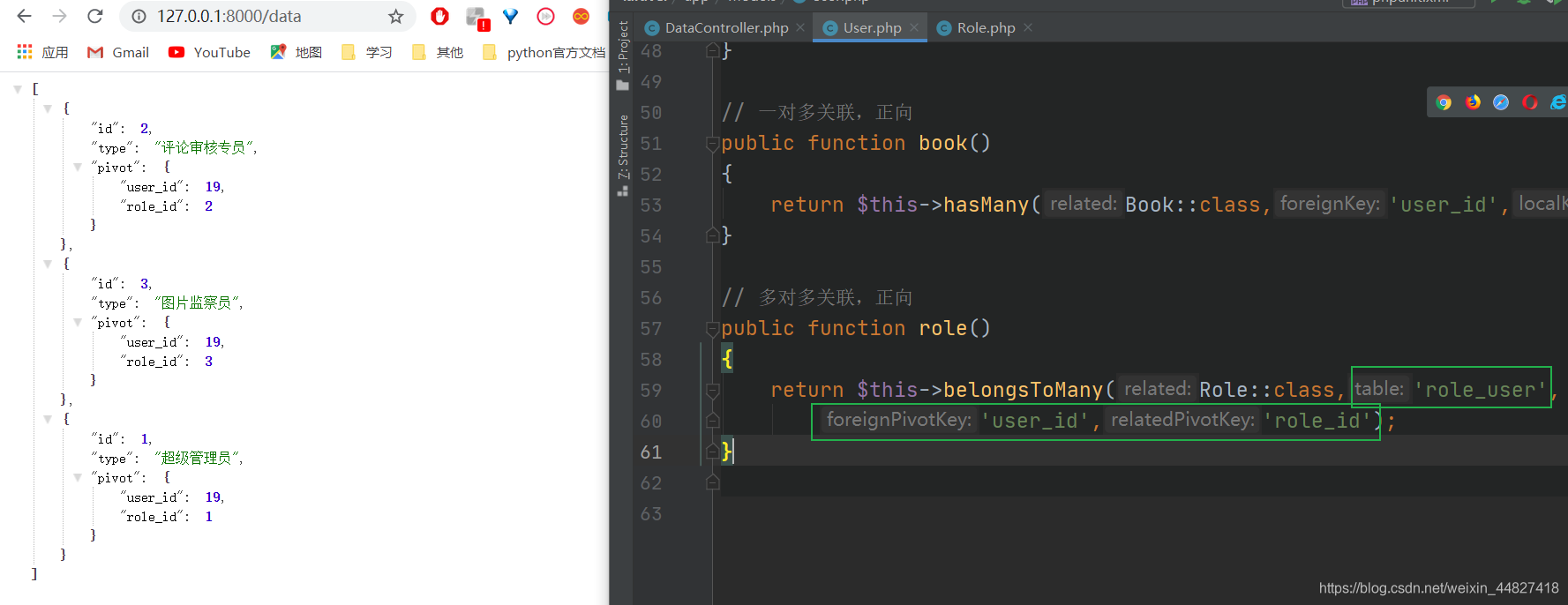Click the "评论审核专员" type value
Image resolution: width=1568 pixels, height=605 pixels.
(x=204, y=147)
